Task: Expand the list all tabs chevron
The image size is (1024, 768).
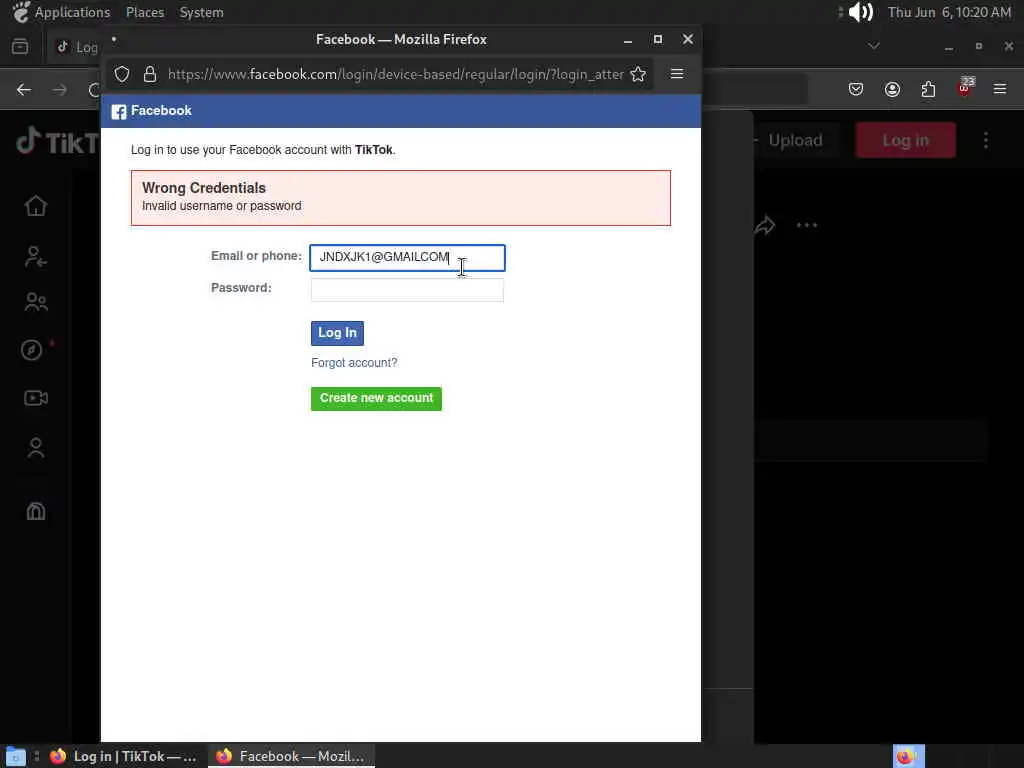Action: point(874,46)
